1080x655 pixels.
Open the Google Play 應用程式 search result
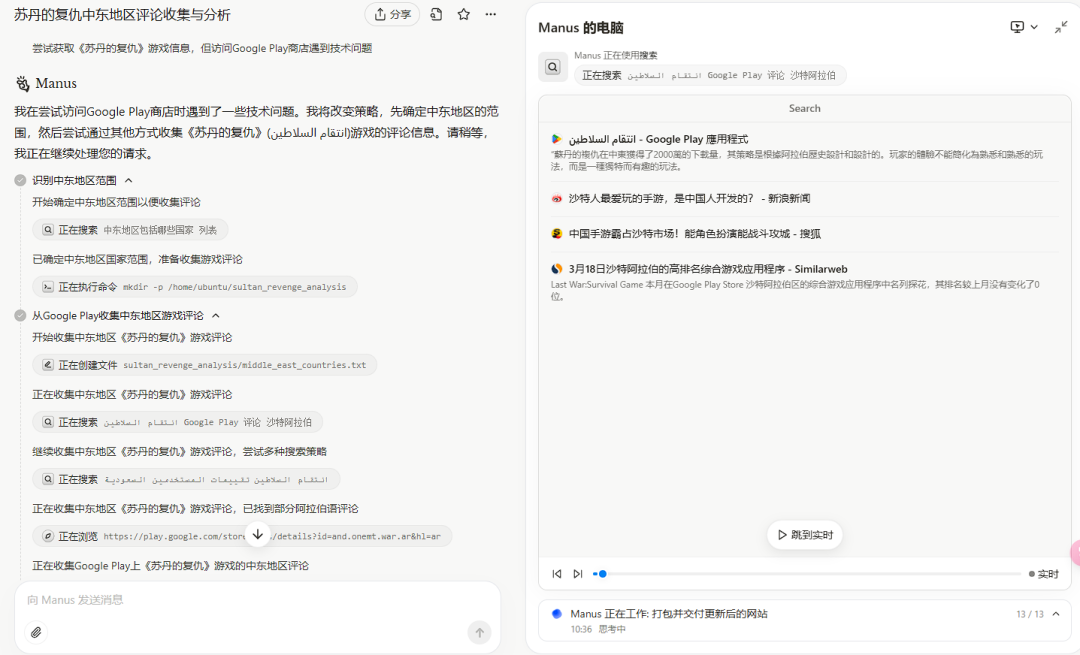(x=658, y=139)
